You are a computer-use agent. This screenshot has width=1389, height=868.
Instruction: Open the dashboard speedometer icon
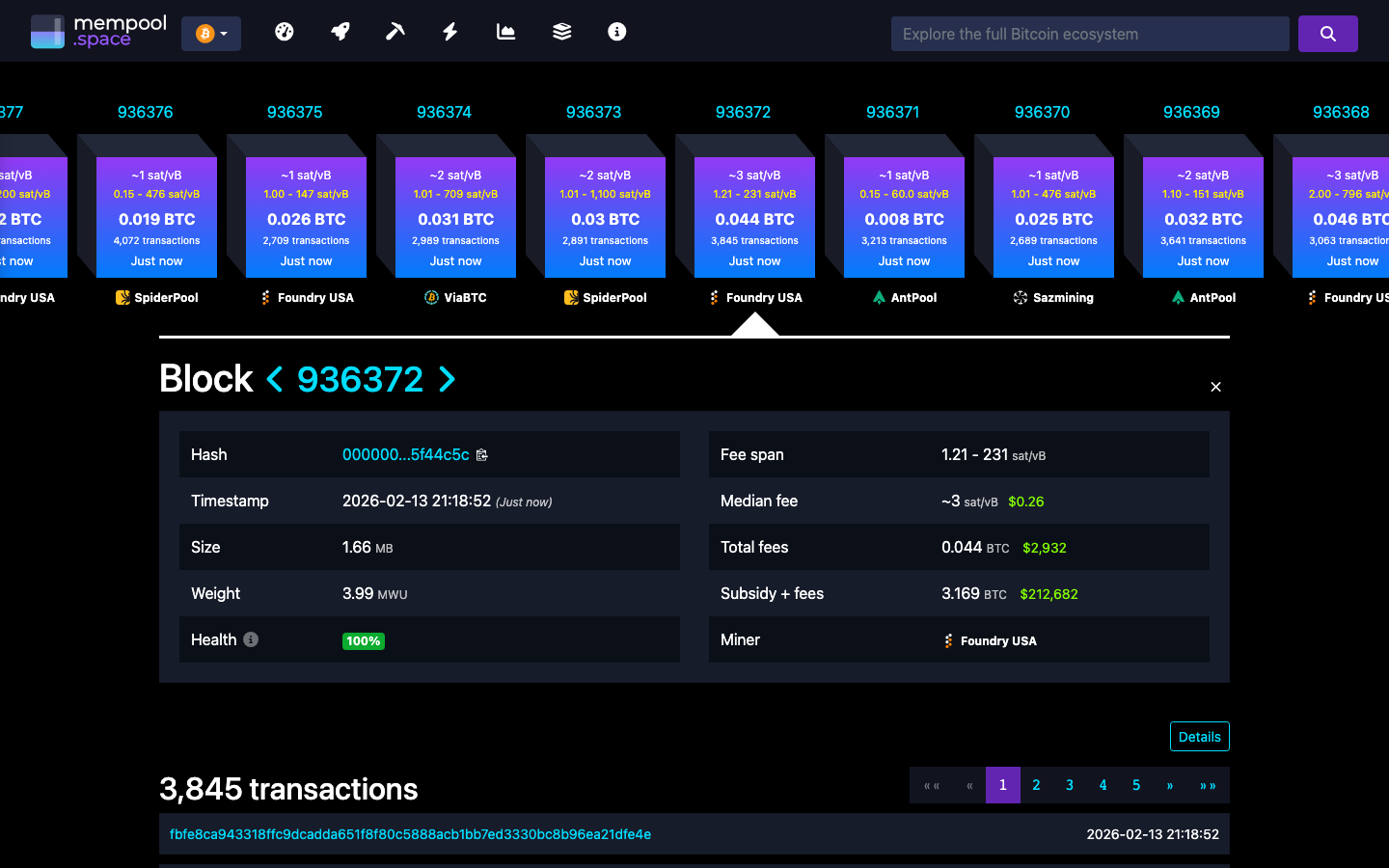tap(285, 31)
